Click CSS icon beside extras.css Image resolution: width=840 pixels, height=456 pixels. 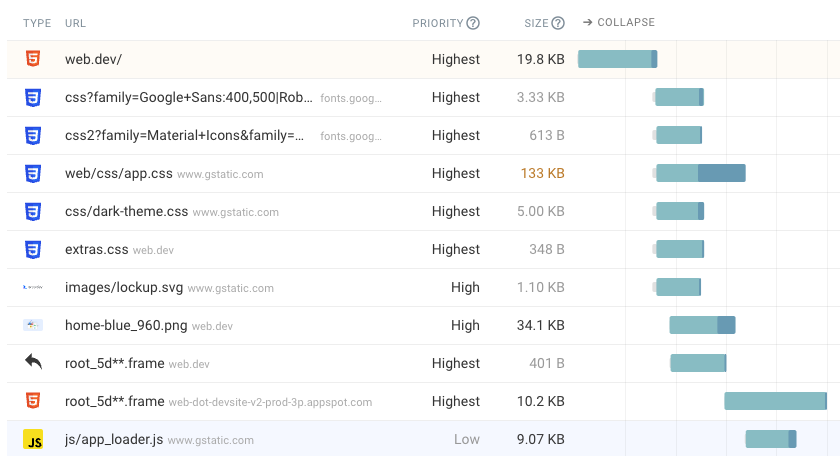pyautogui.click(x=33, y=250)
